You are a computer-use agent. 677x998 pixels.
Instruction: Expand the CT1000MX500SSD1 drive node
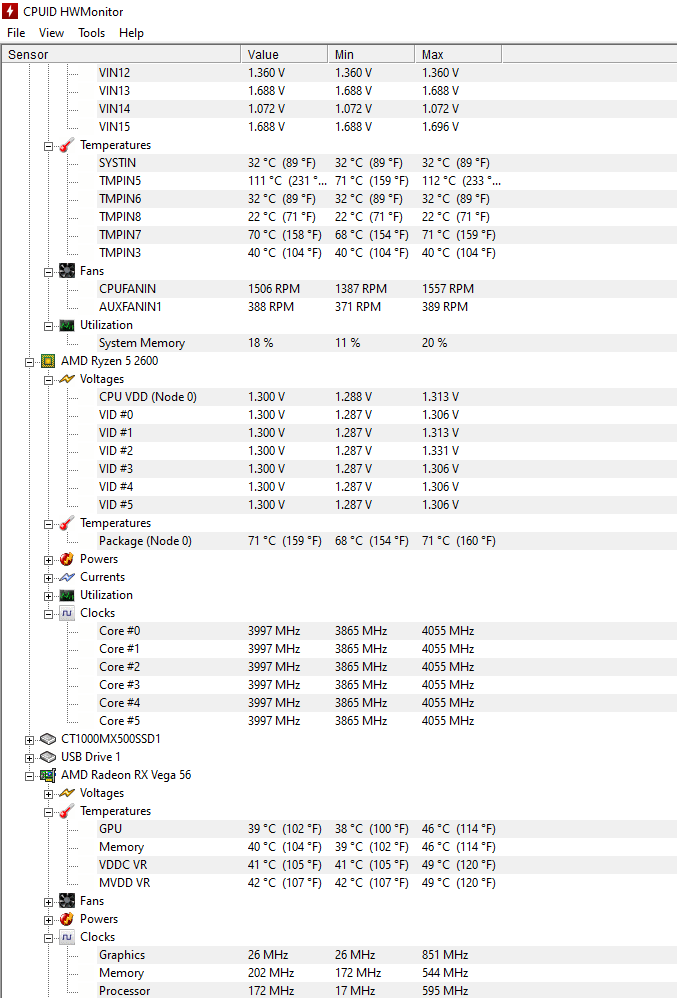29,740
